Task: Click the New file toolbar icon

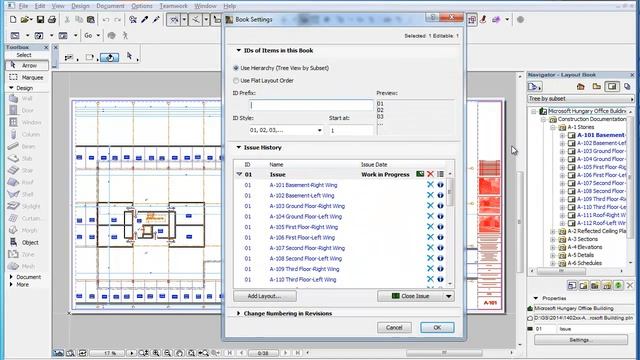Action: (x=13, y=20)
